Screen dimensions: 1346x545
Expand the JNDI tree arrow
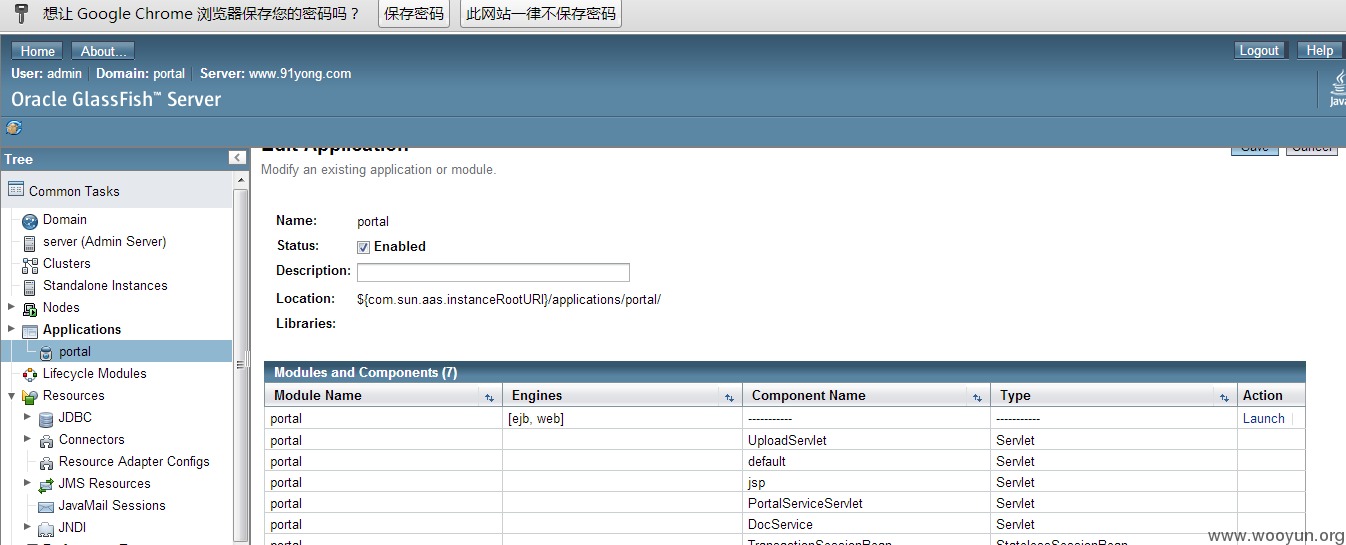coord(27,527)
